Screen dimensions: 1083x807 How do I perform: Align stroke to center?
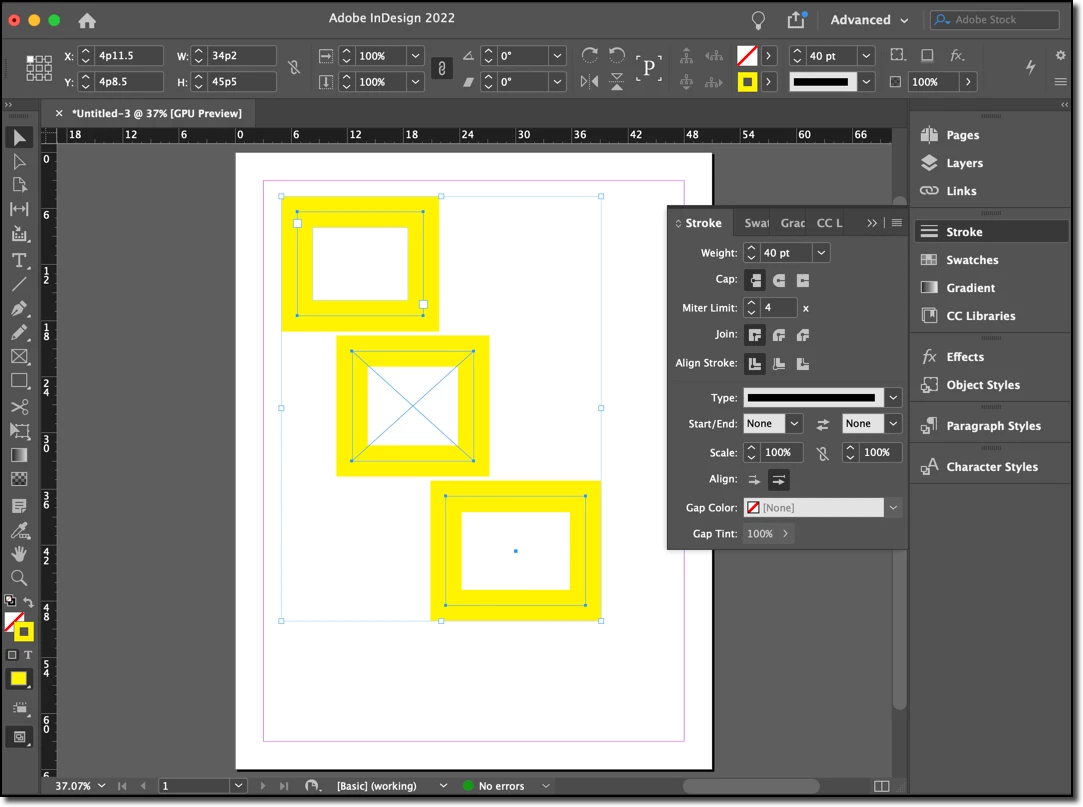point(755,363)
